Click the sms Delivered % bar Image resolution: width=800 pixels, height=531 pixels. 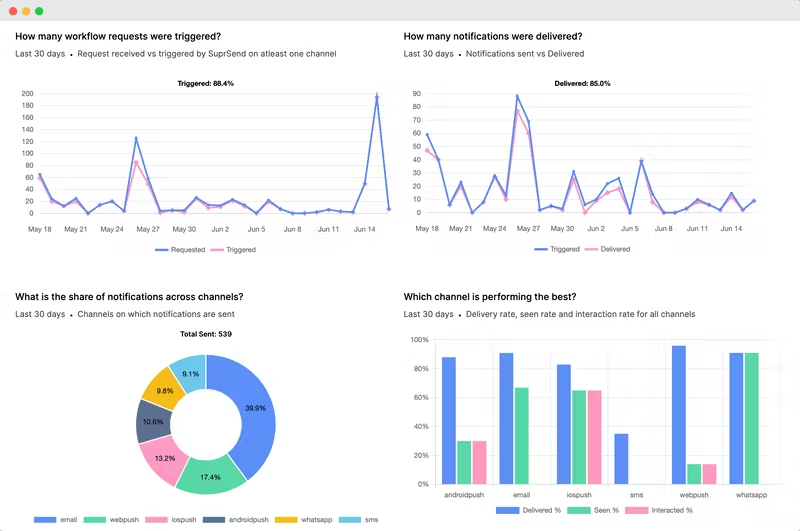621,459
